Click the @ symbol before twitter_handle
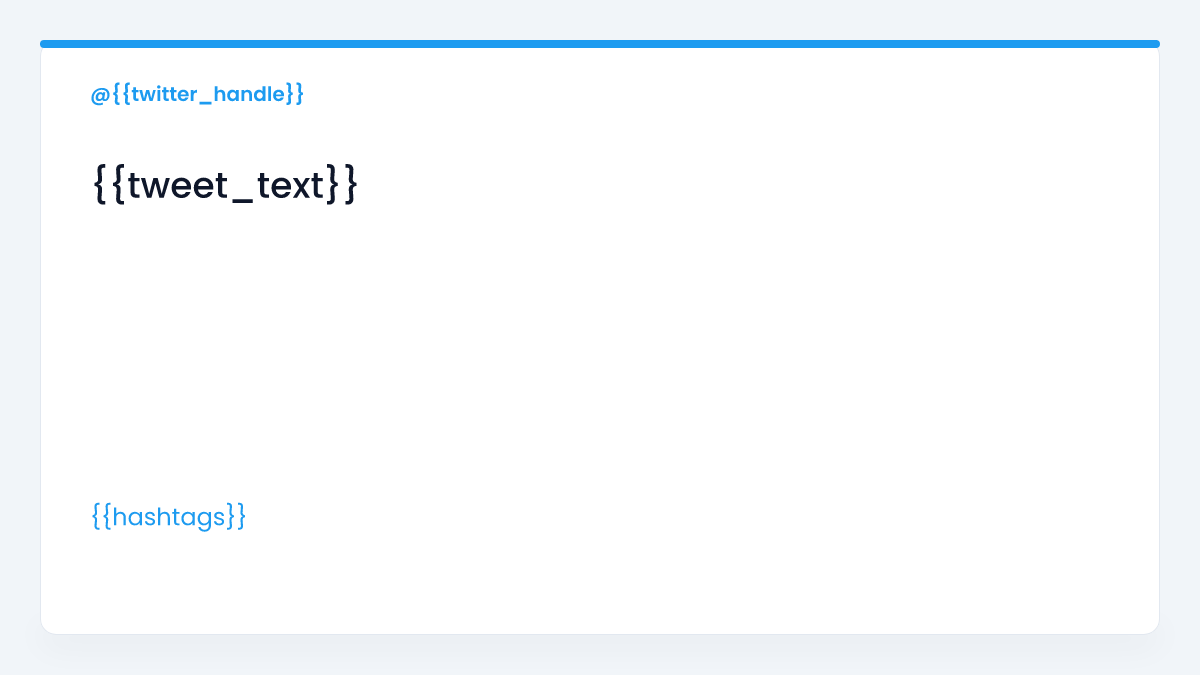Viewport: 1200px width, 675px height. [x=100, y=95]
